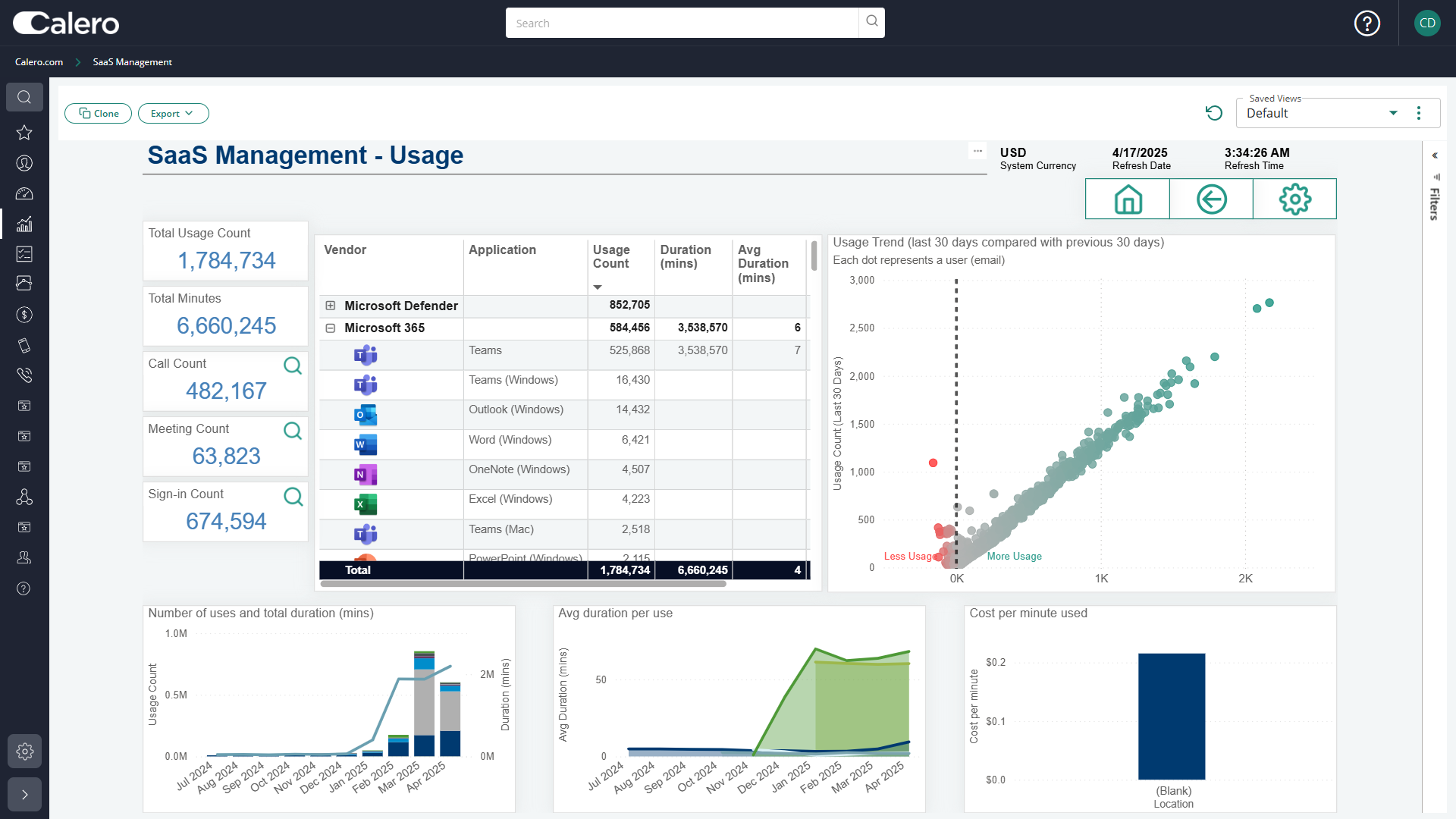Click the magnifier icon on Call Count card
Image resolution: width=1456 pixels, height=819 pixels.
(x=293, y=366)
